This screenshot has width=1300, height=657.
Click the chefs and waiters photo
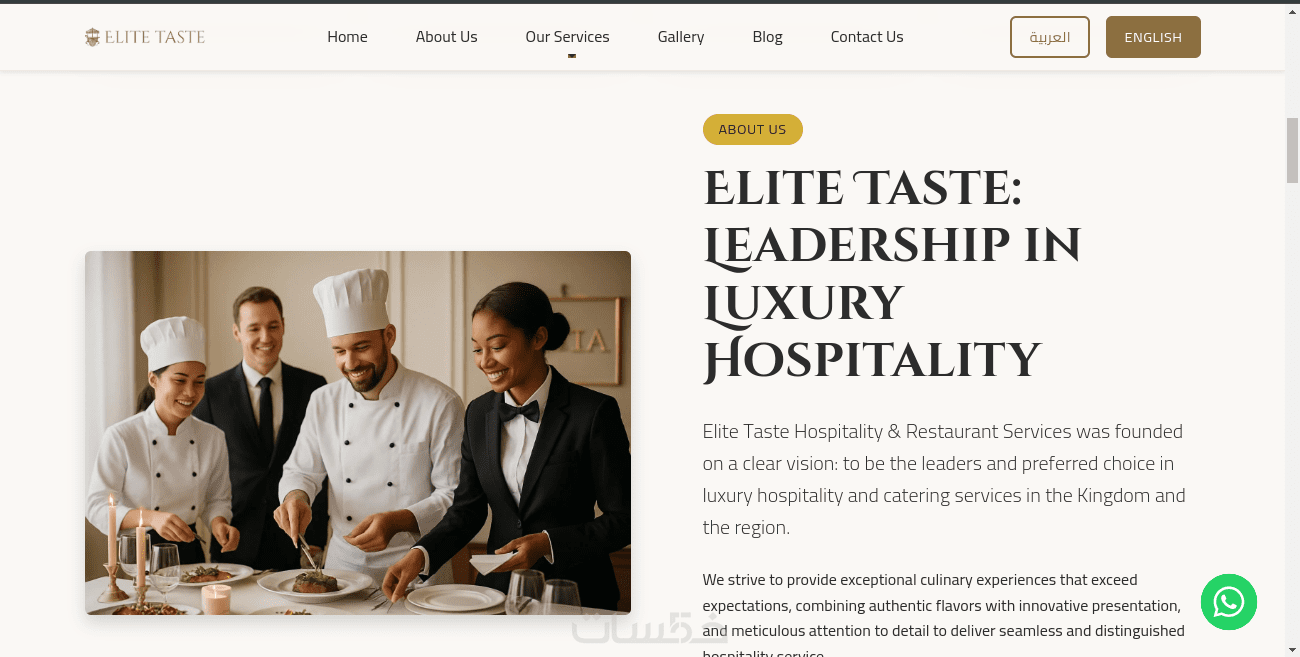coord(358,432)
